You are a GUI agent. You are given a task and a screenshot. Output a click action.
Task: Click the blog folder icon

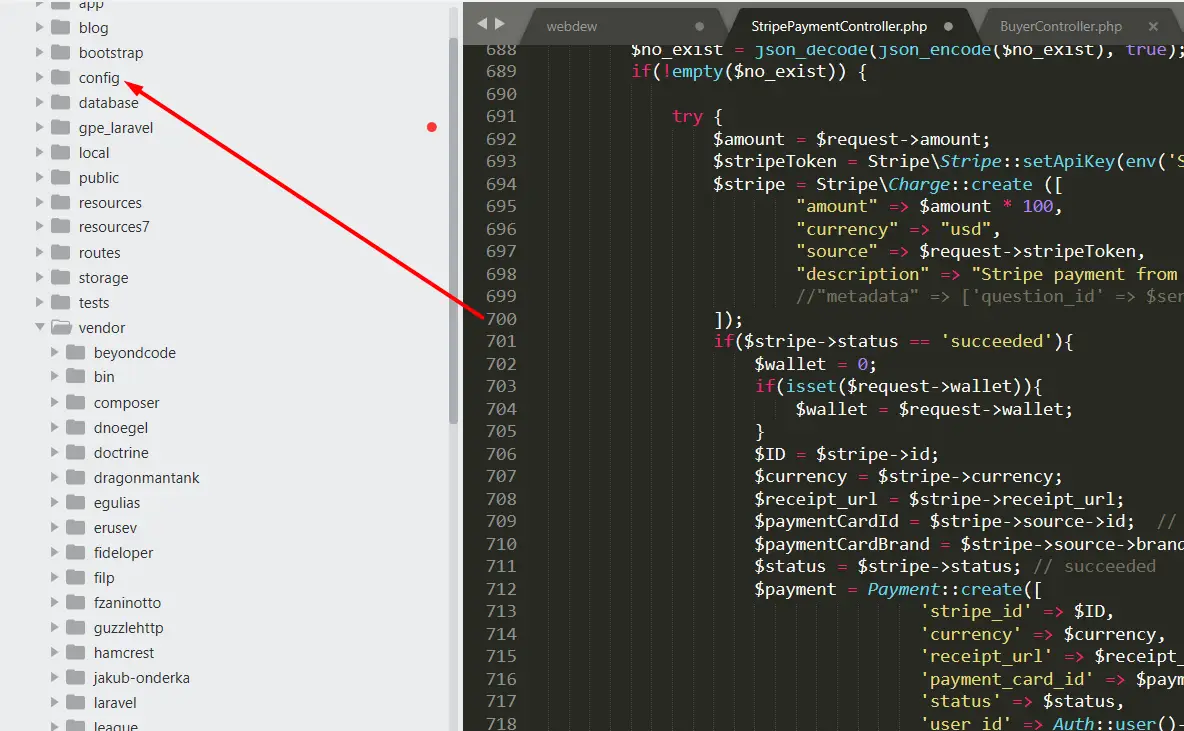tap(60, 27)
